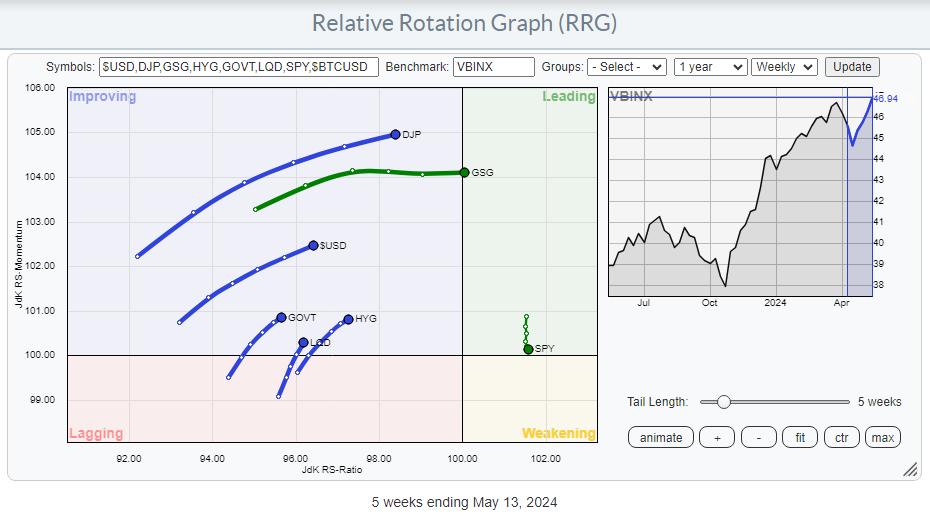Image resolution: width=930 pixels, height=516 pixels.
Task: Click the Symbols input field
Action: click(x=239, y=67)
